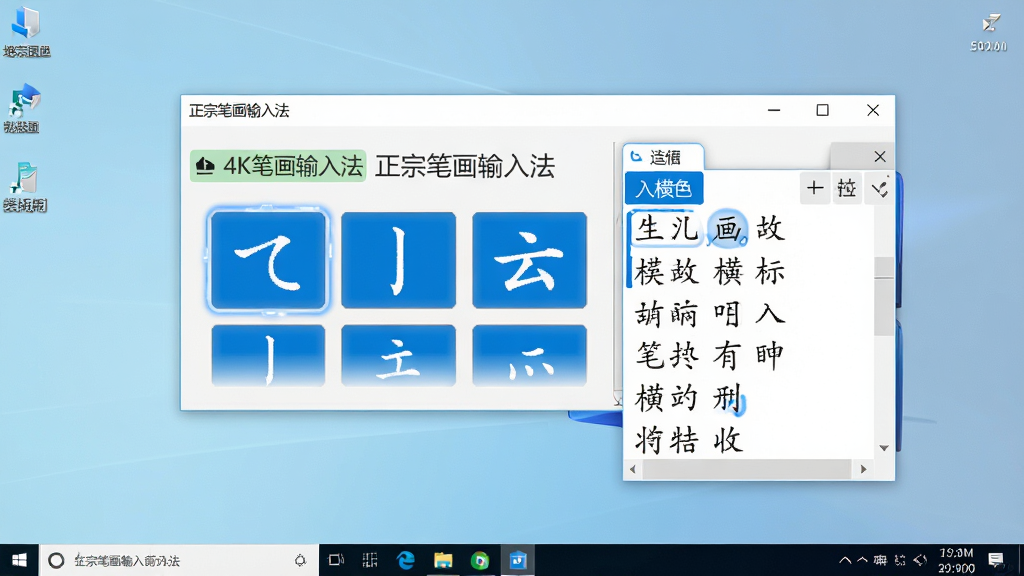Click the volume icon in system tray
The height and width of the screenshot is (576, 1024).
[x=920, y=560]
